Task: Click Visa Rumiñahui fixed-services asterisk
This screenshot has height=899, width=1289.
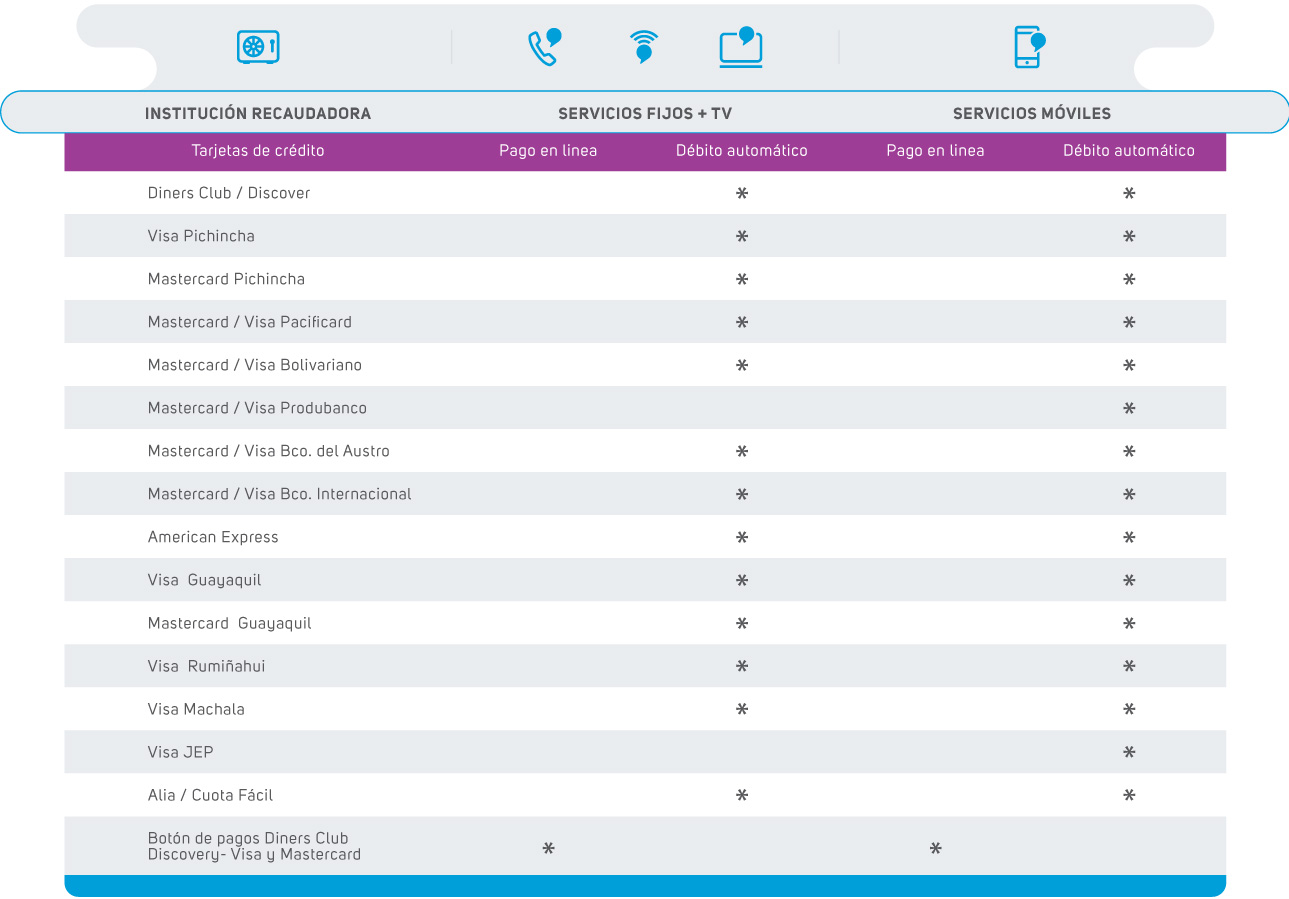Action: [742, 667]
